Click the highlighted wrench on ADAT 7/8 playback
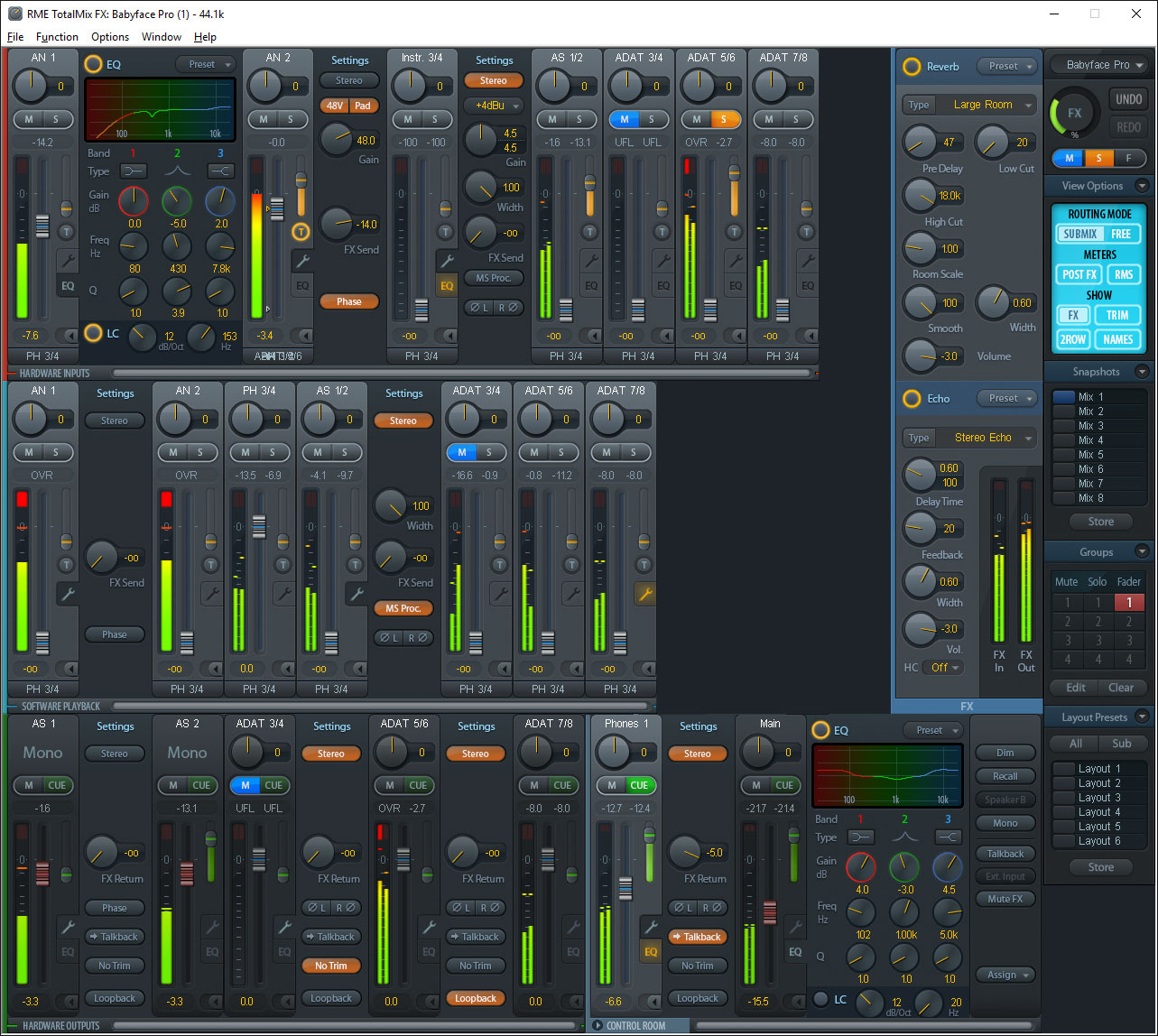Image resolution: width=1158 pixels, height=1036 pixels. coord(644,594)
